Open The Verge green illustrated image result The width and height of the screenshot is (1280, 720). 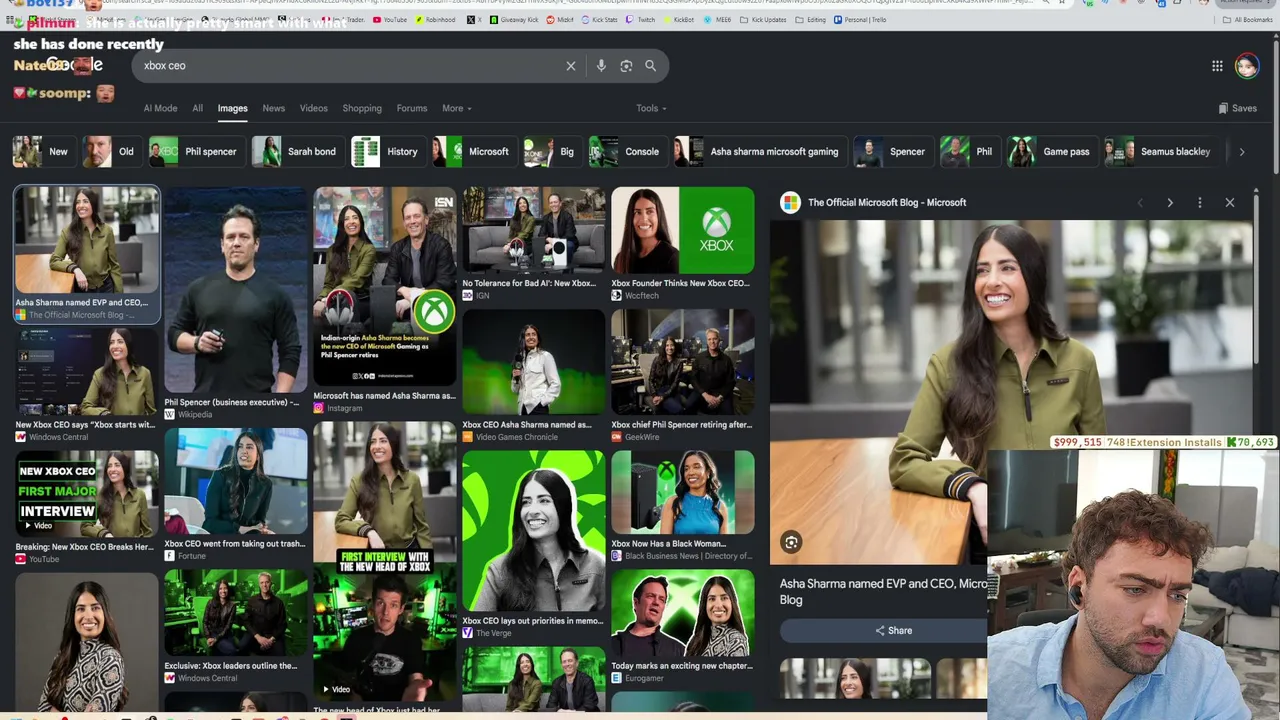click(x=534, y=530)
